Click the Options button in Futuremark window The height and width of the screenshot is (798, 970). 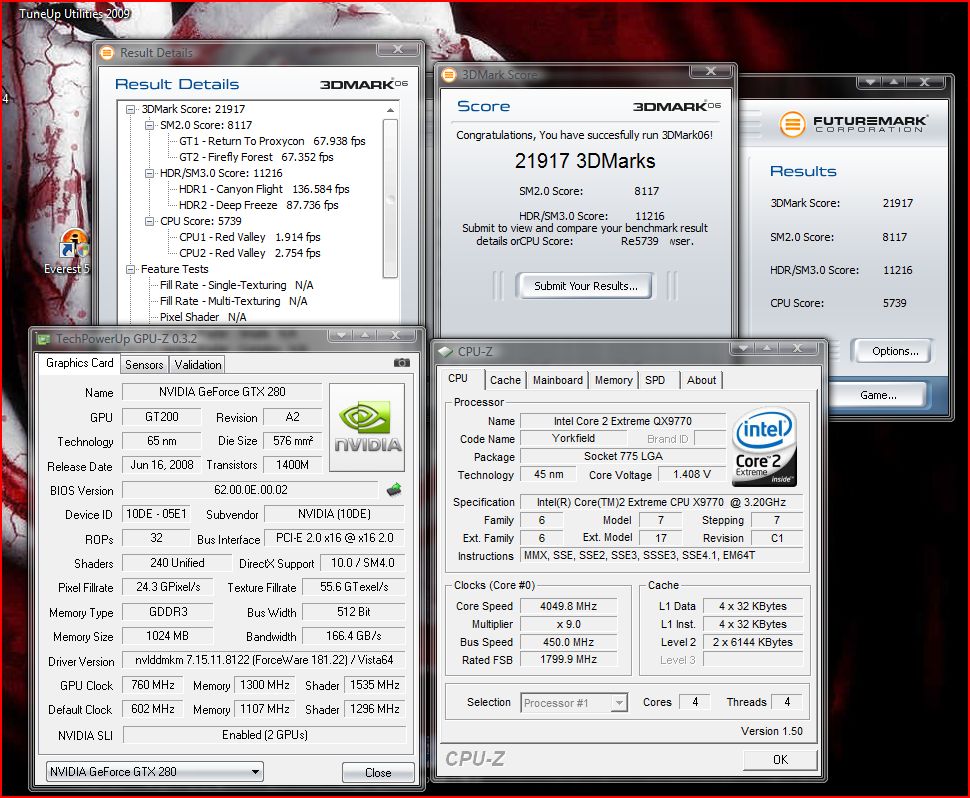click(x=895, y=351)
